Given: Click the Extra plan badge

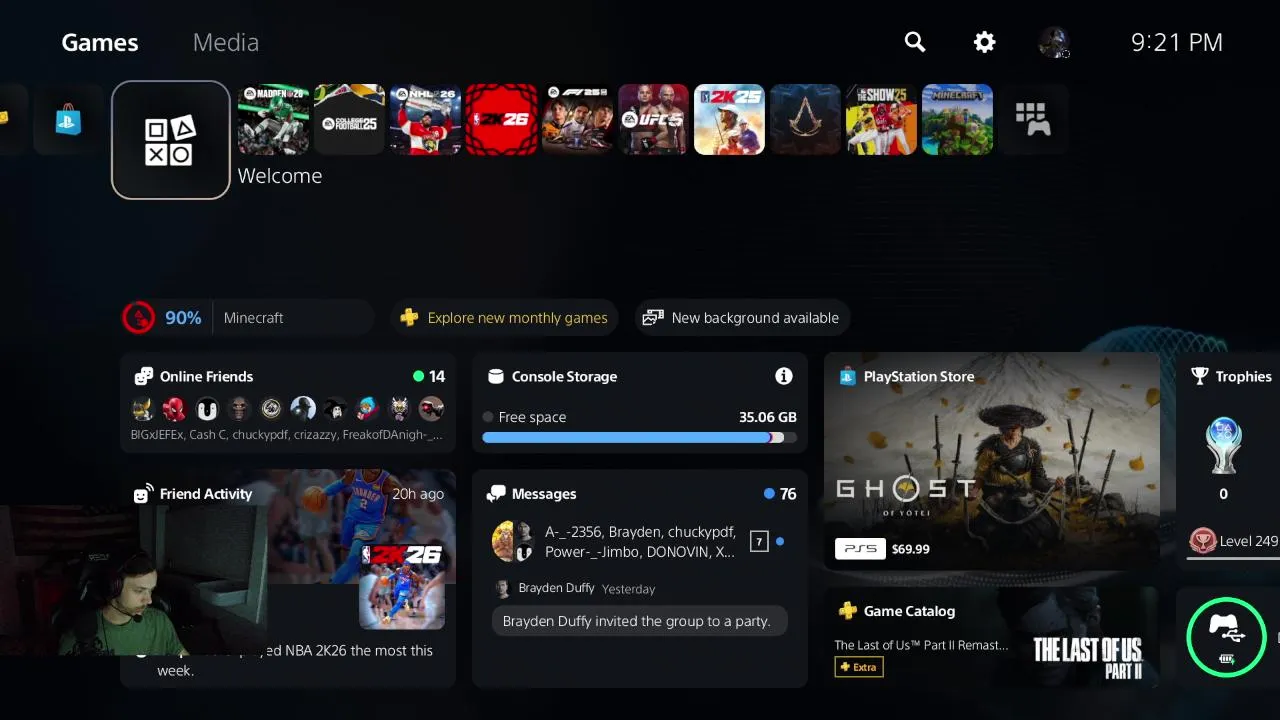Looking at the screenshot, I should coord(859,667).
